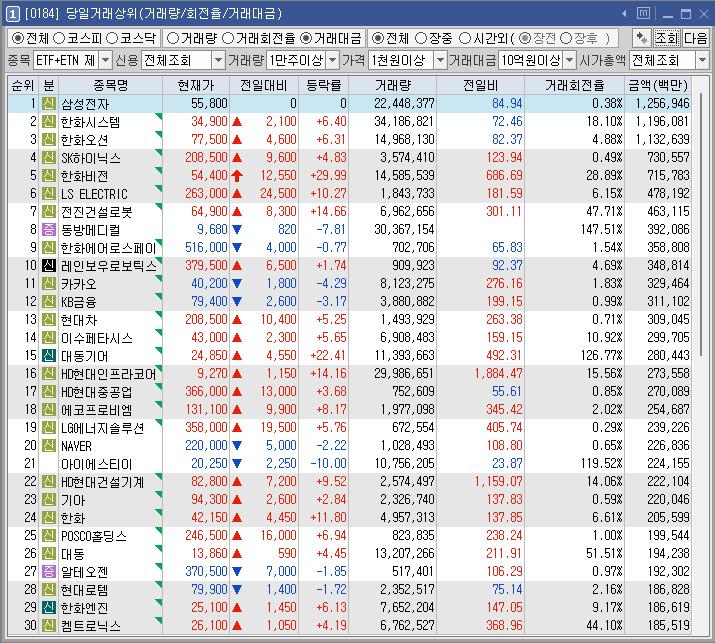The height and width of the screenshot is (643, 715).
Task: Click the 거래회전율 column header
Action: tap(574, 85)
